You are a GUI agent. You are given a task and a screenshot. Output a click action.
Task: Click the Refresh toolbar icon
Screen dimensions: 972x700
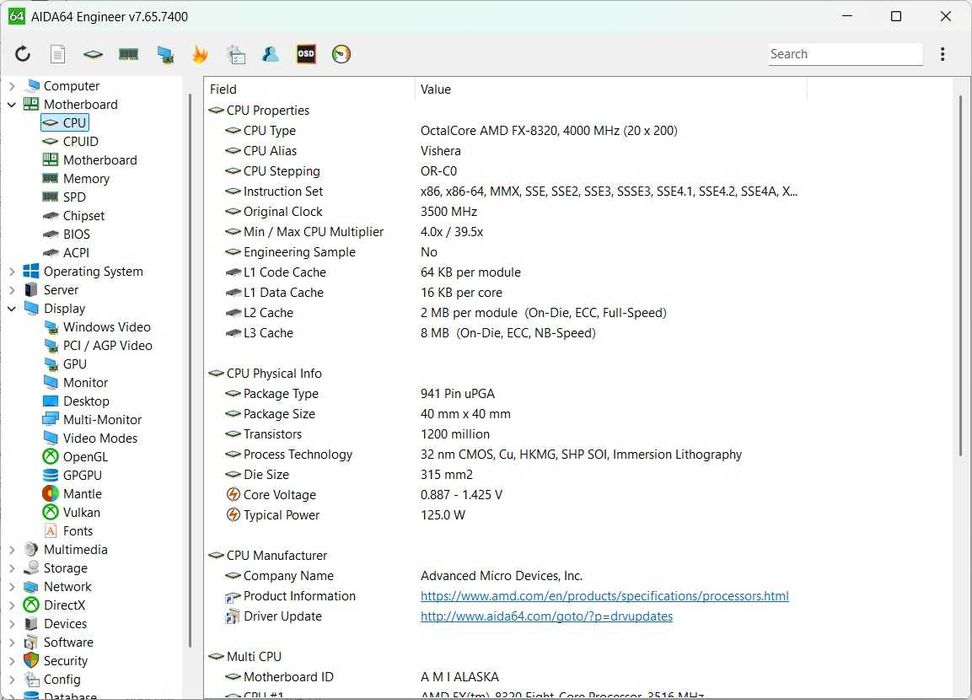23,54
